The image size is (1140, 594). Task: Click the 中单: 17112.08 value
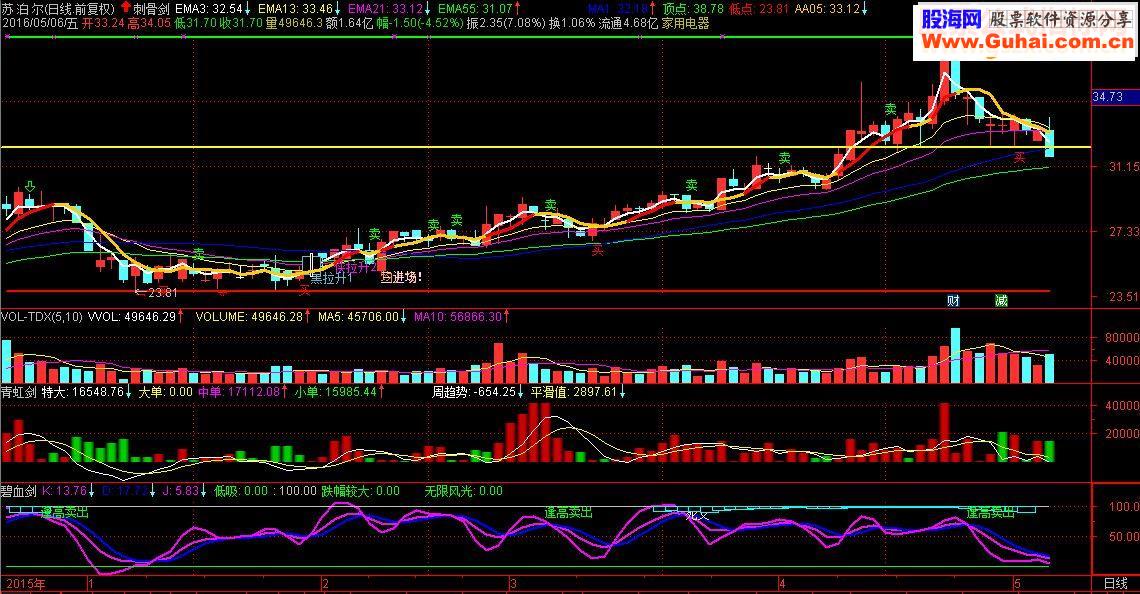tap(239, 392)
